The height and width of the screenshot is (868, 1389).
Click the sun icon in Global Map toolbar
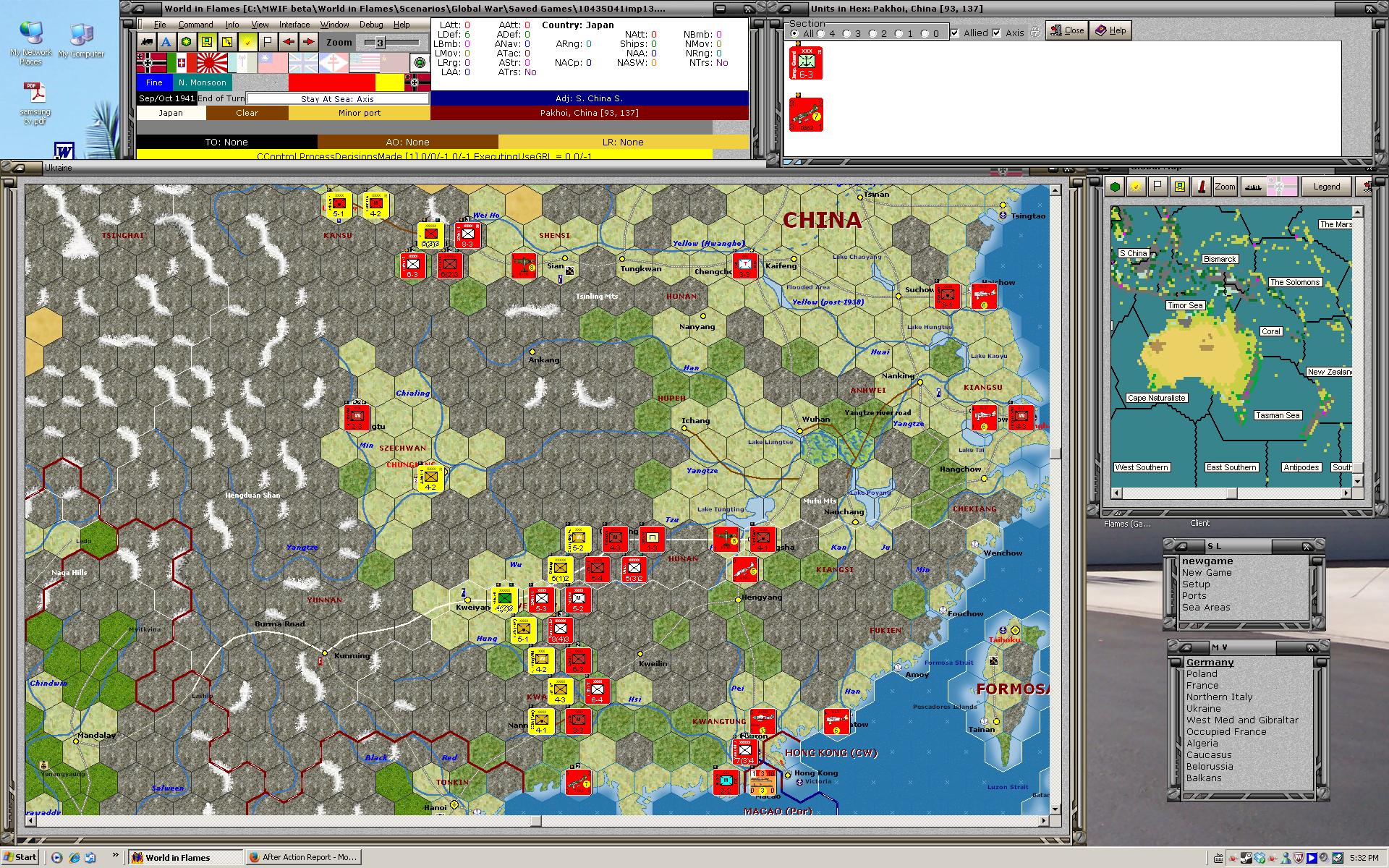click(x=1137, y=187)
